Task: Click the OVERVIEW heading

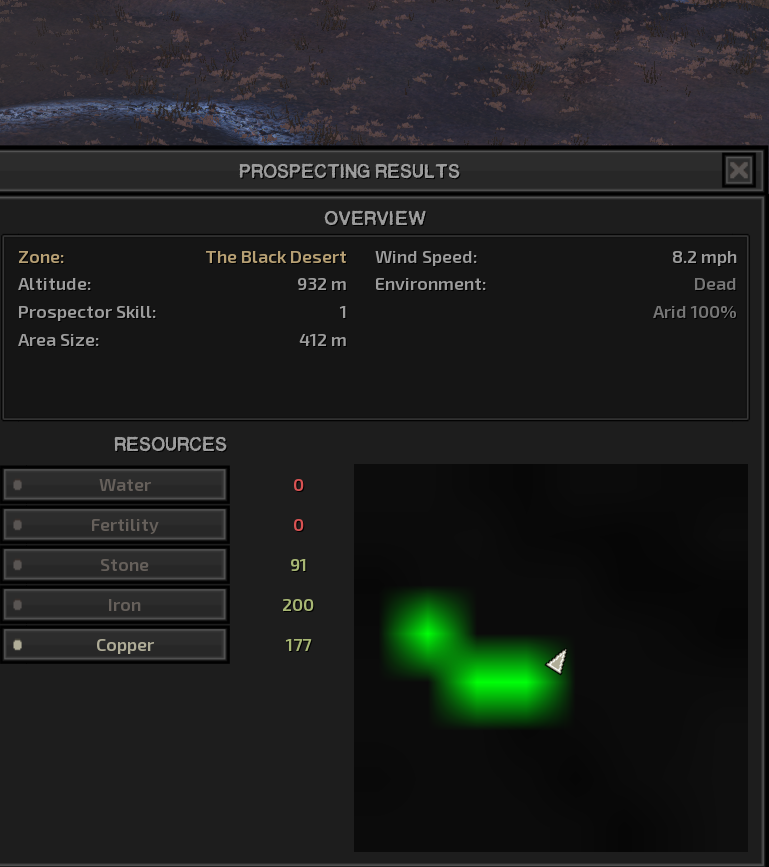Action: [x=375, y=218]
